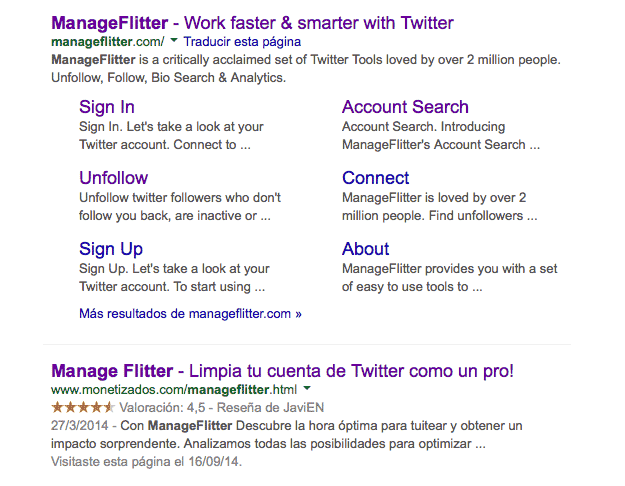Open the Sign Up sitelink
The height and width of the screenshot is (486, 625).
click(x=110, y=249)
